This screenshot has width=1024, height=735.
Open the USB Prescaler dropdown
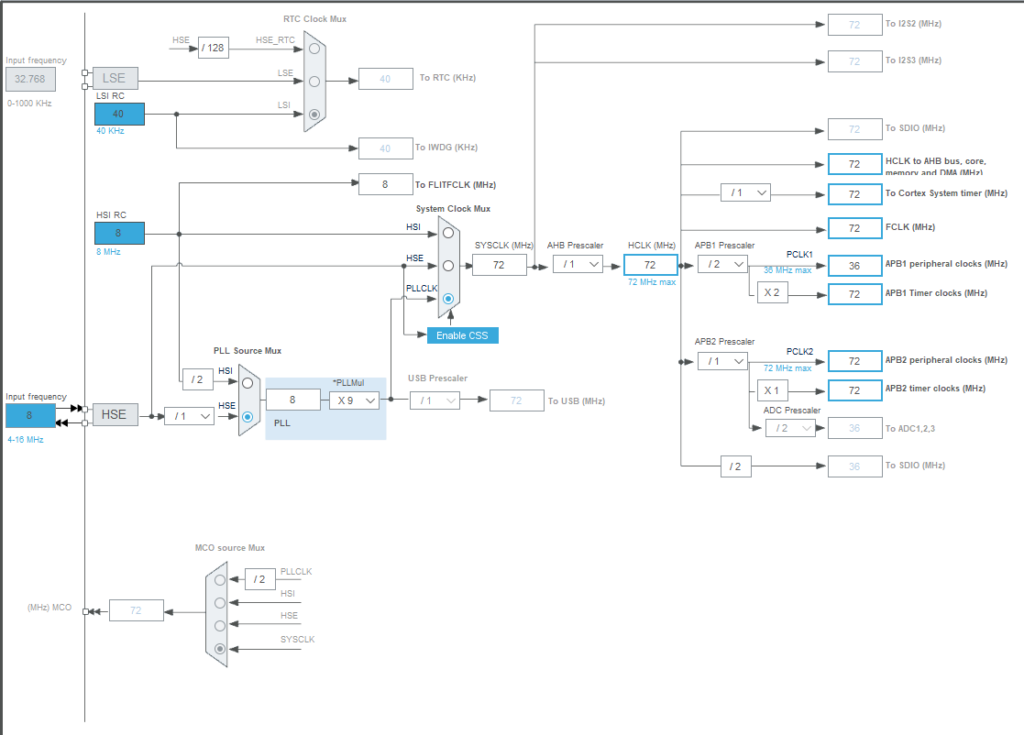point(435,400)
